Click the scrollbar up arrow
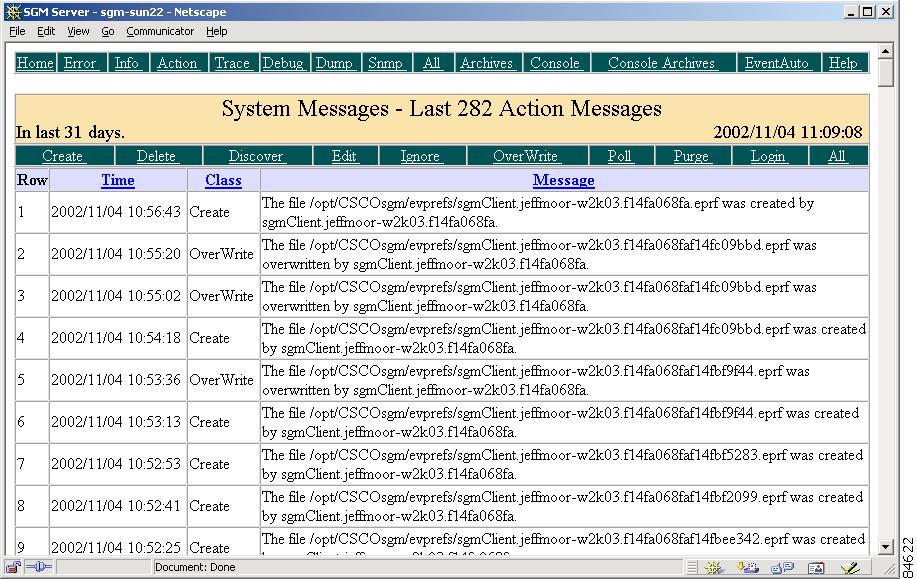The height and width of the screenshot is (579, 917). coord(885,51)
